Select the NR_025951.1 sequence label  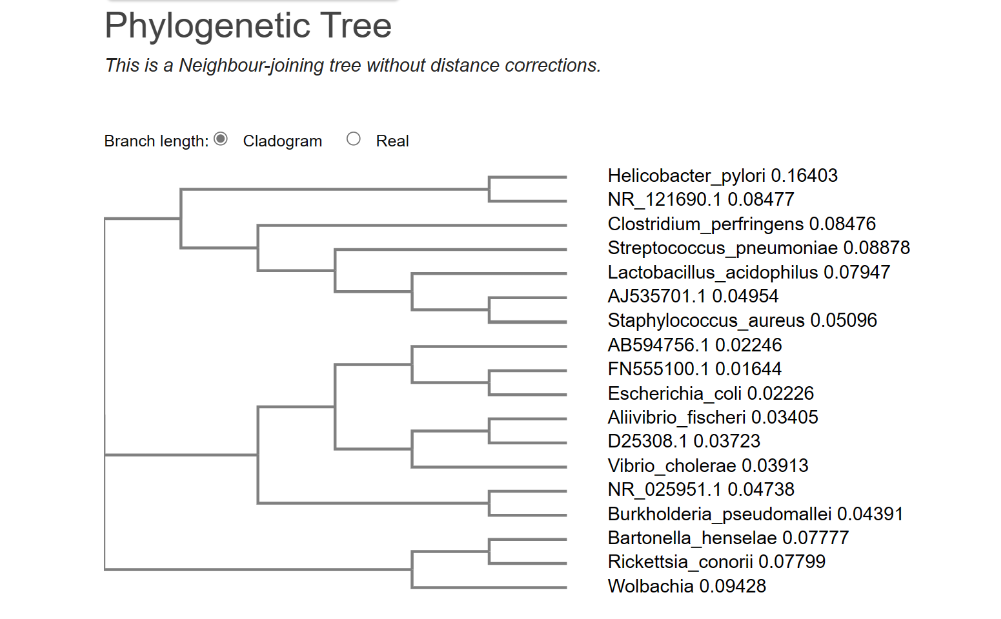(x=696, y=490)
